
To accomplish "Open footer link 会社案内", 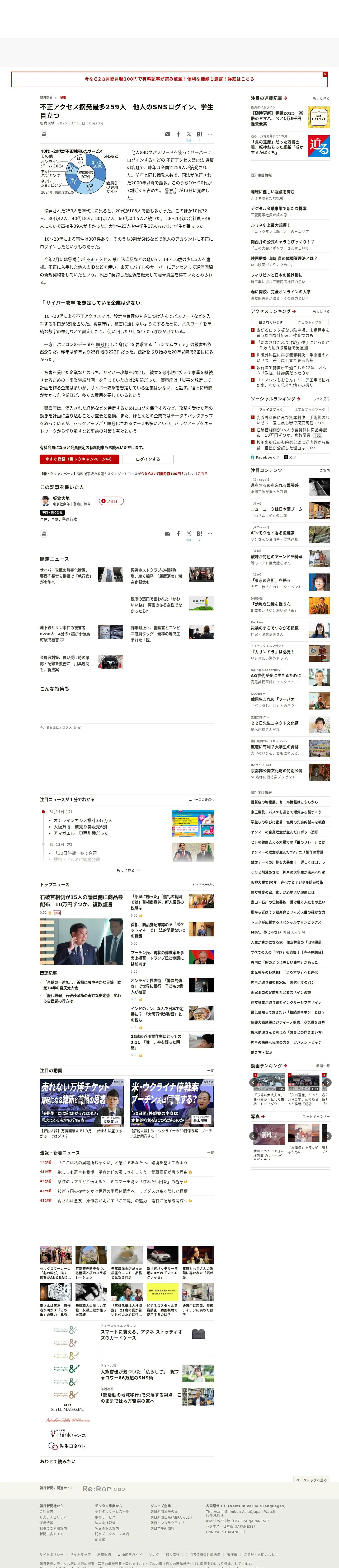I will [x=46, y=1511].
